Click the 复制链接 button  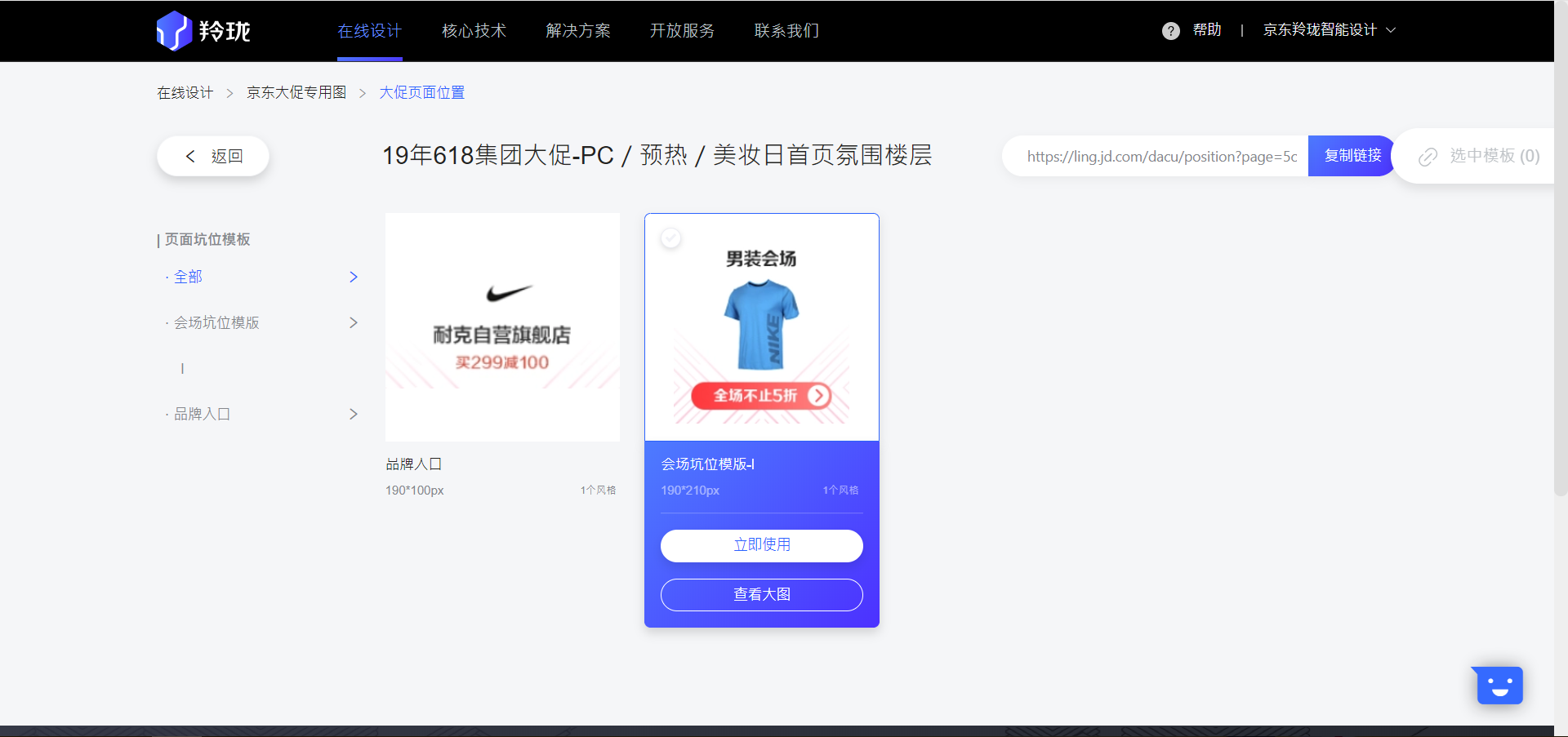[x=1352, y=156]
